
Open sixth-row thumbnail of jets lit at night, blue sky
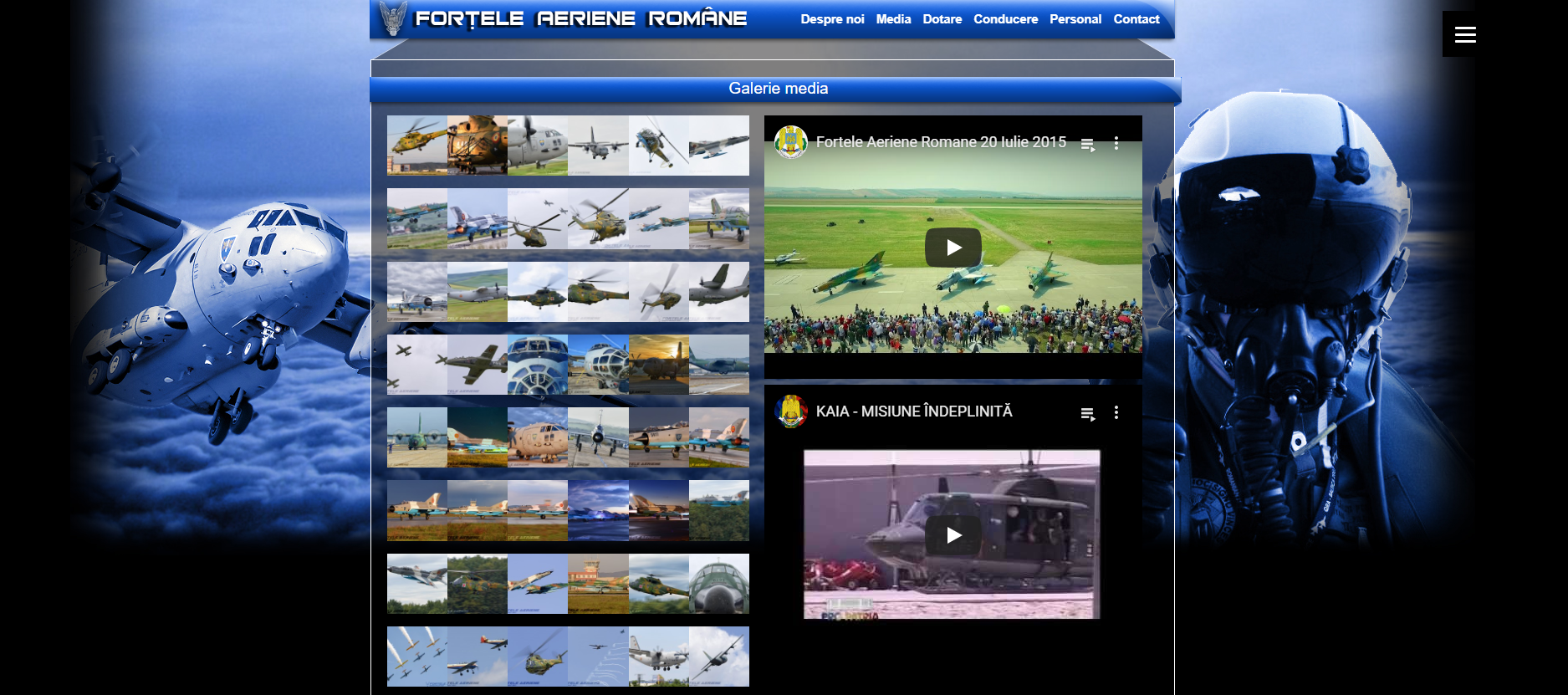coord(598,510)
